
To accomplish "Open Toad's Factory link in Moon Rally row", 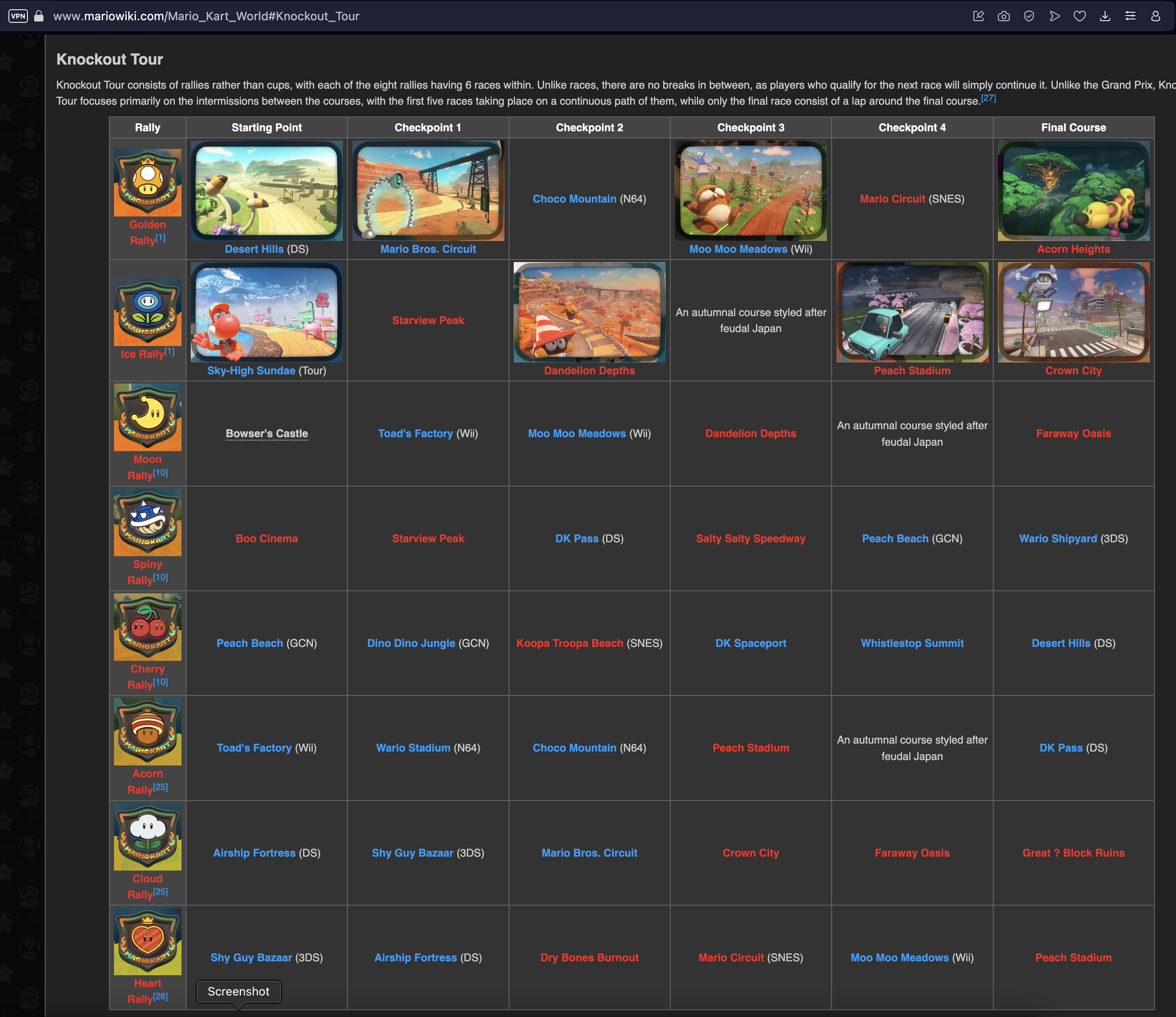I will point(415,433).
